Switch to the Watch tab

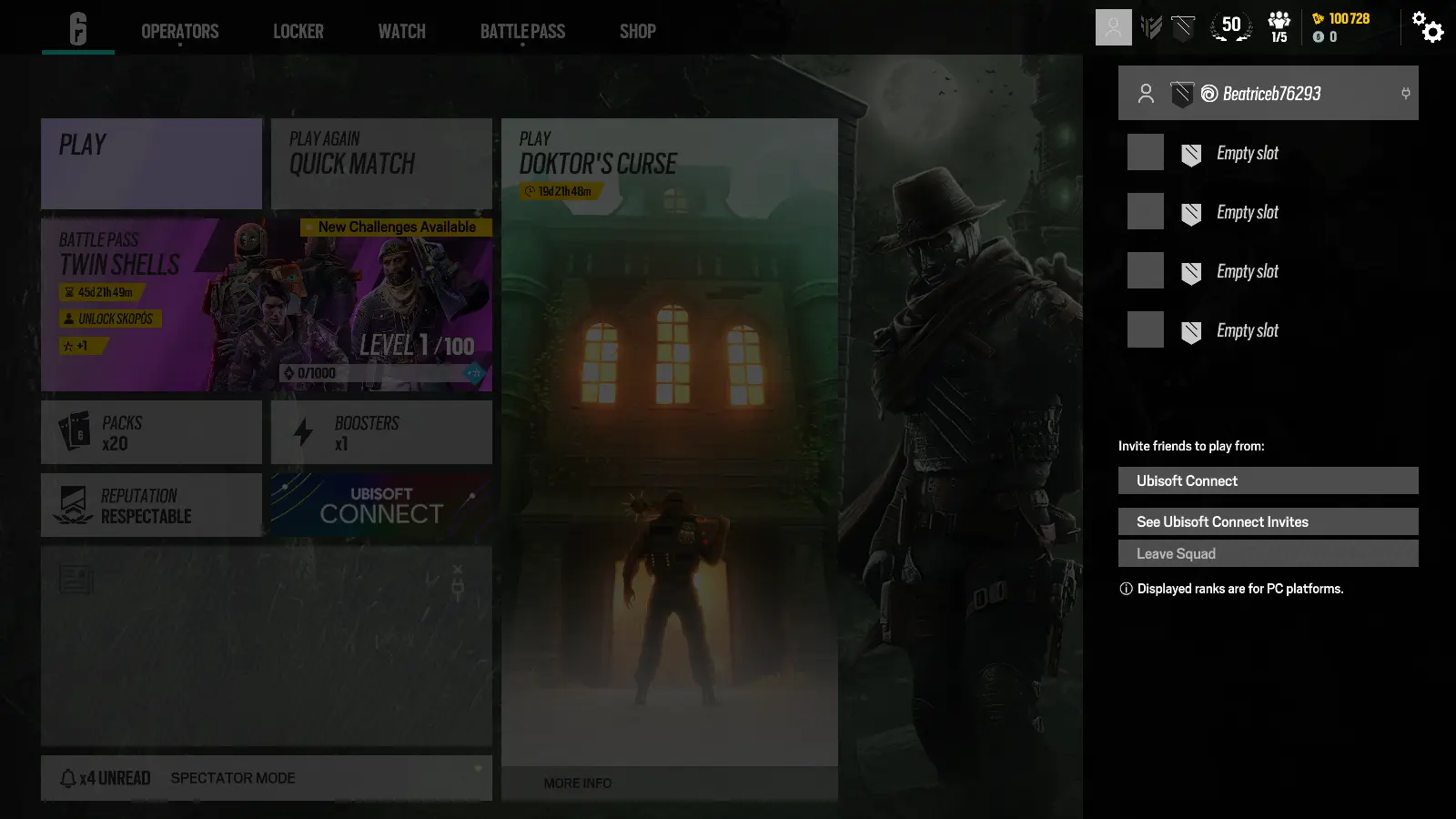(402, 31)
